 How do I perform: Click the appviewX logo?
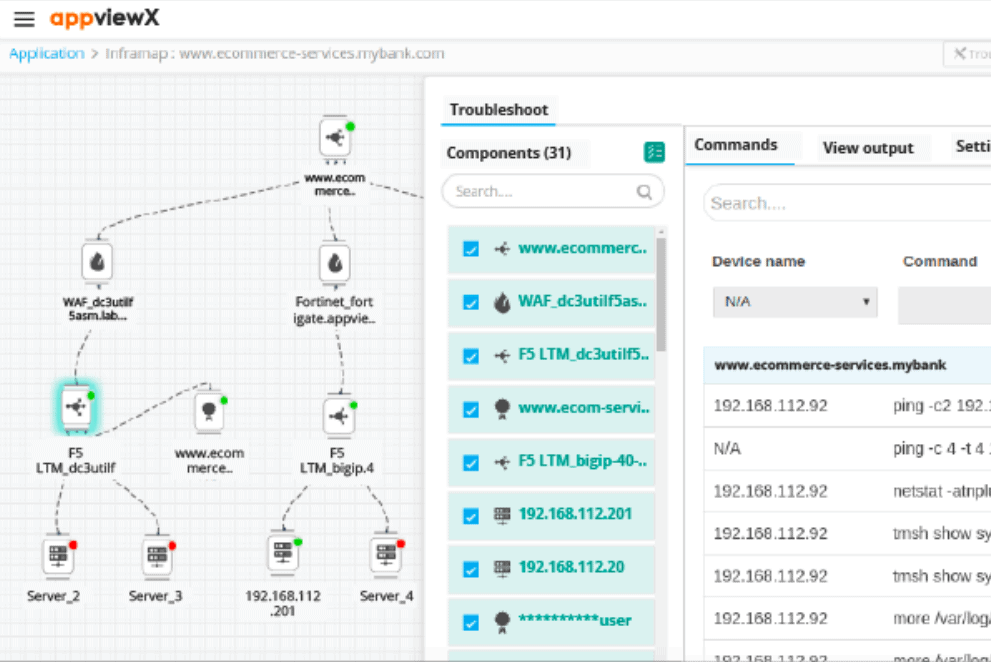click(x=104, y=18)
